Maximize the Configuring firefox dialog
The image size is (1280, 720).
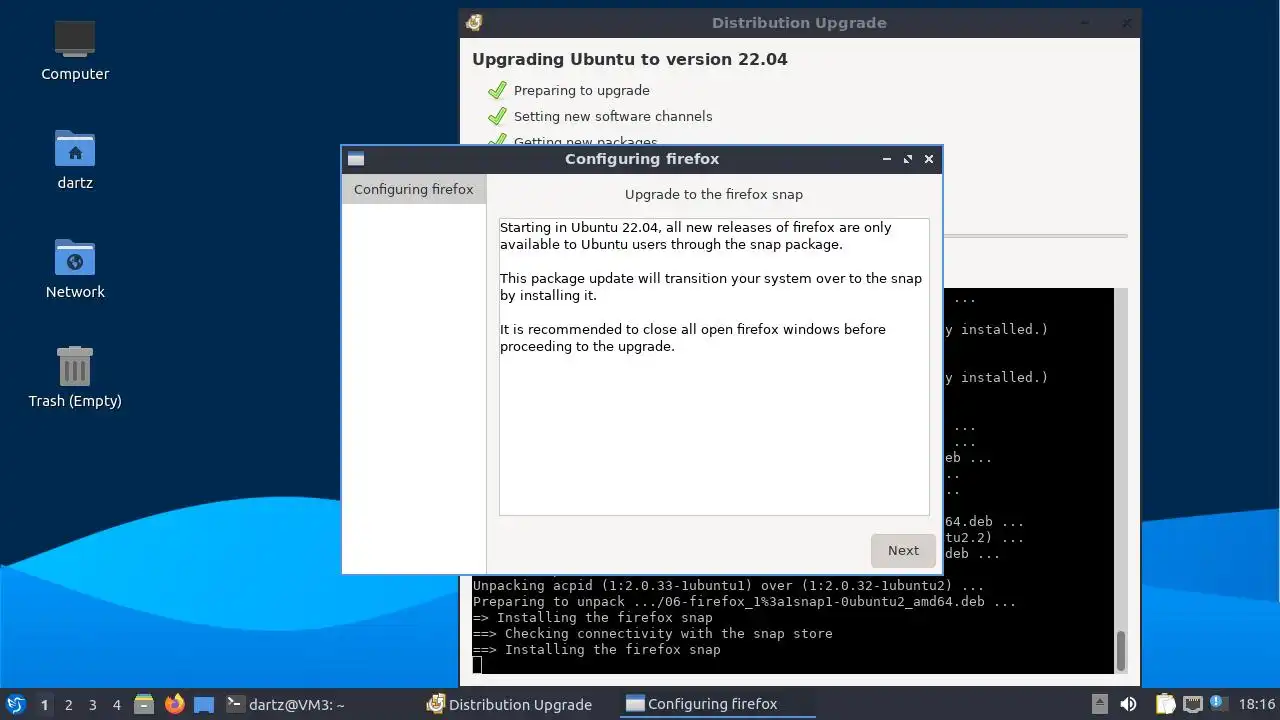coord(908,159)
